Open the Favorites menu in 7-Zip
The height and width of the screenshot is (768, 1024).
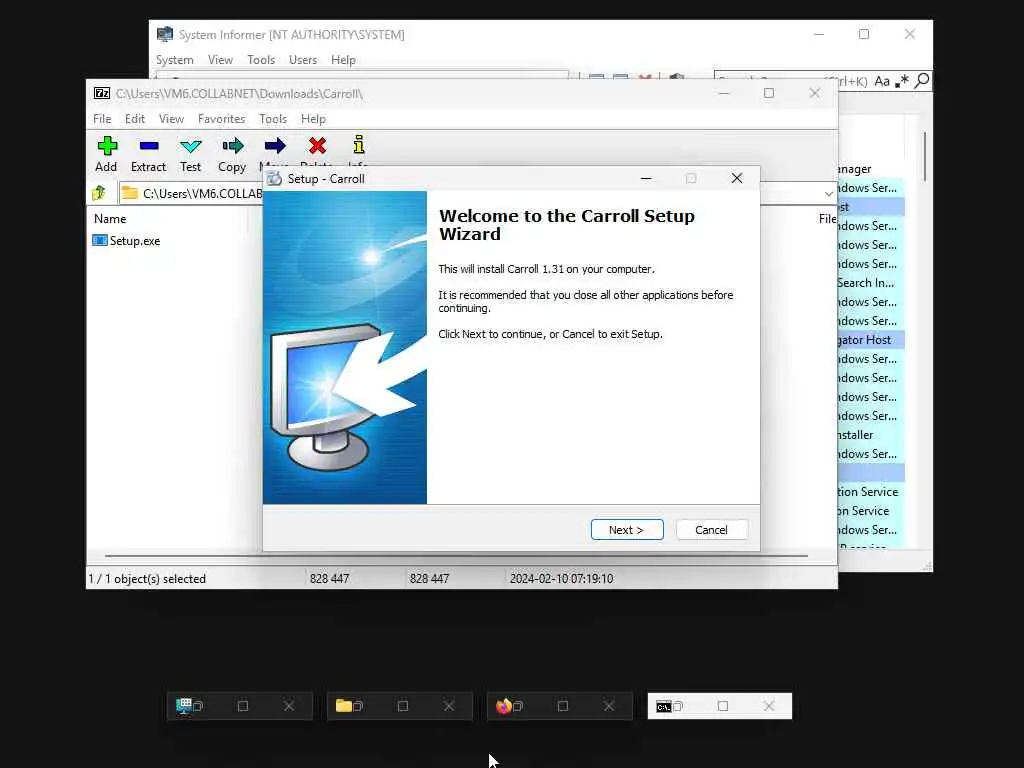221,119
